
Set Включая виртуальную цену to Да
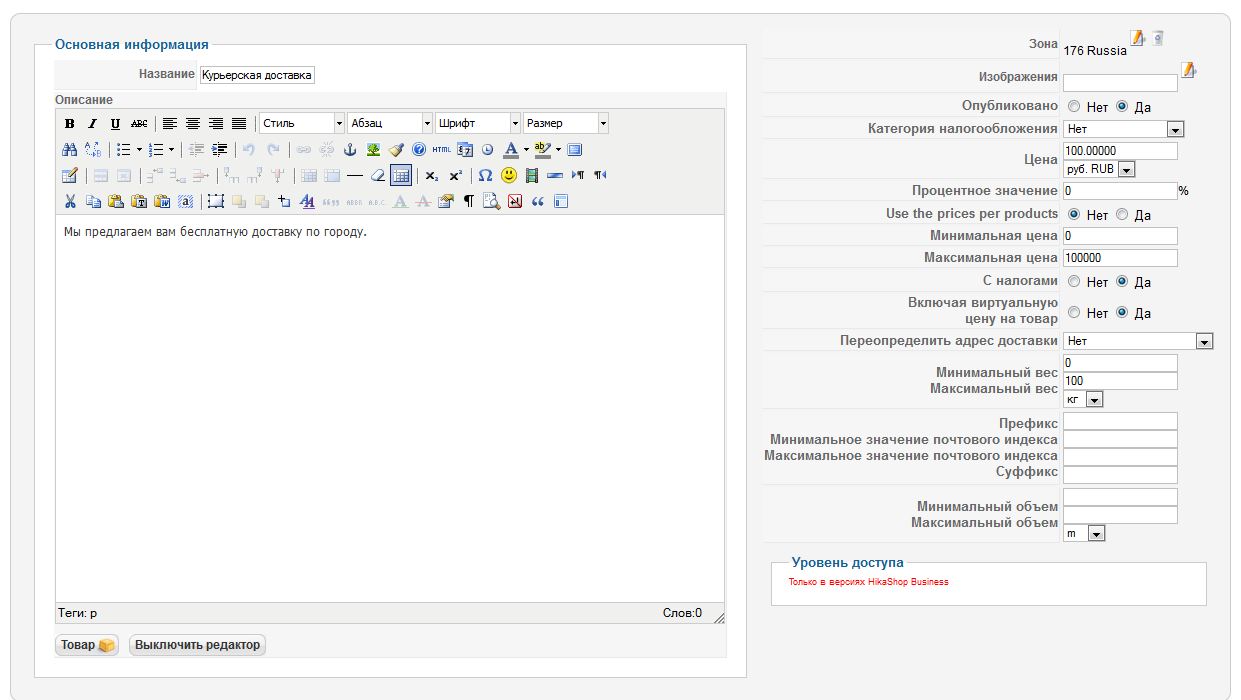pyautogui.click(x=1122, y=313)
